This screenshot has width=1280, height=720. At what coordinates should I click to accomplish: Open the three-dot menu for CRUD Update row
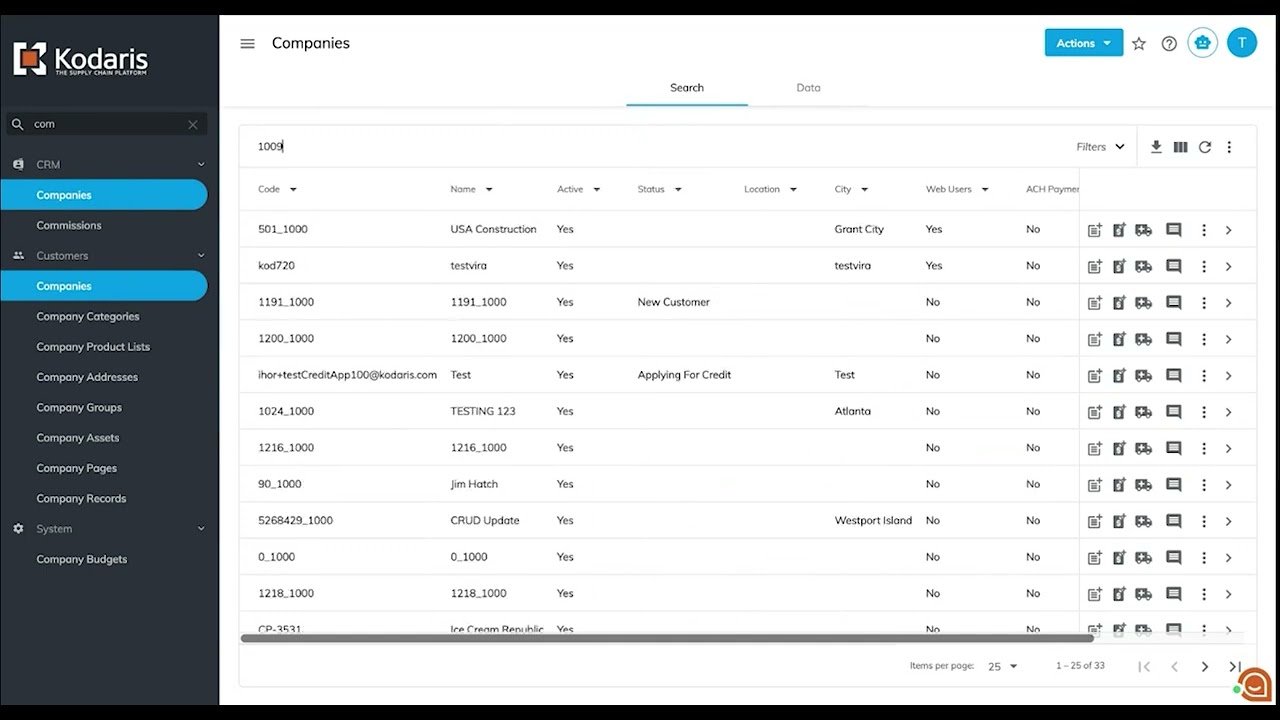[1204, 521]
